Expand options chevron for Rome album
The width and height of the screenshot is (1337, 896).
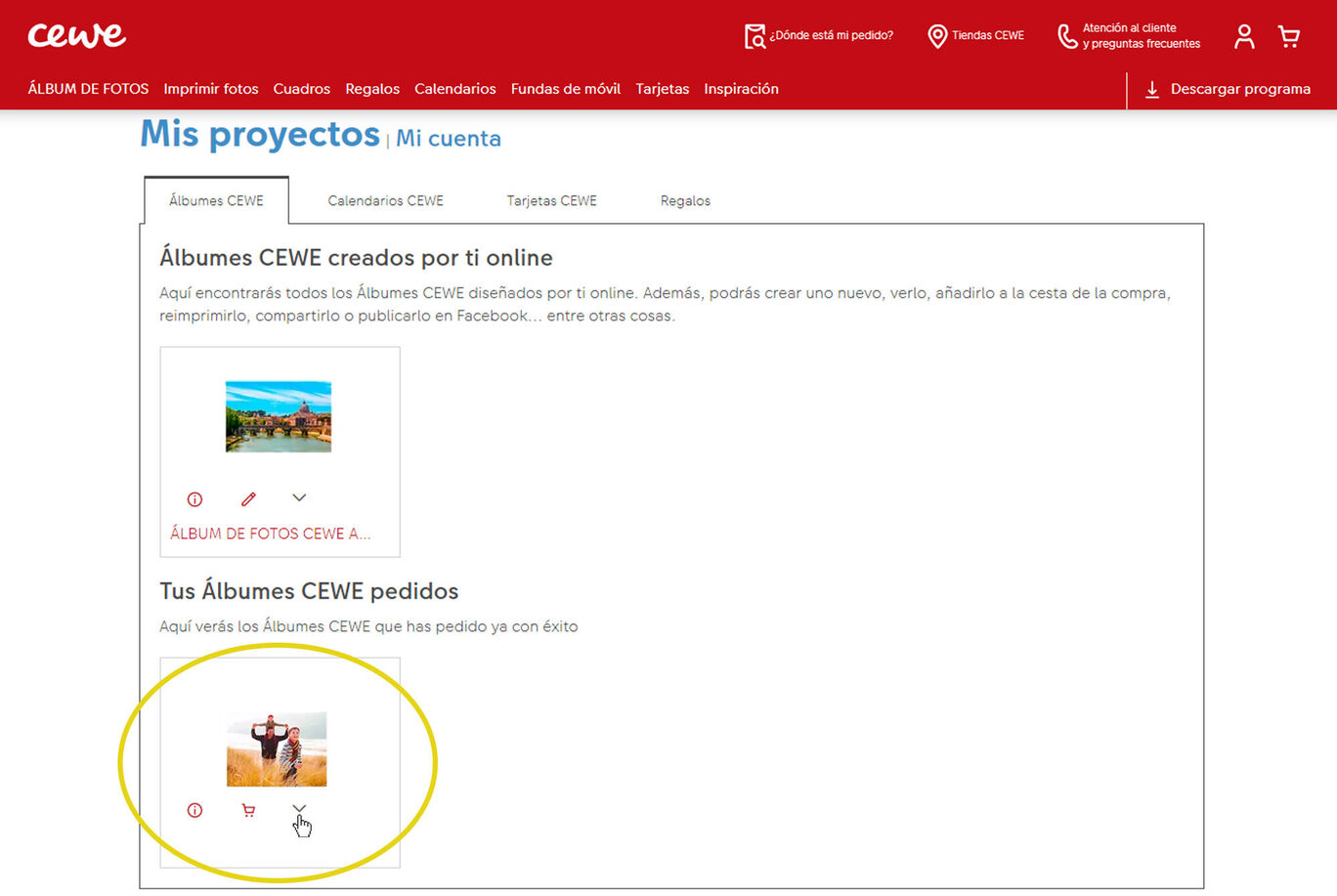pyautogui.click(x=299, y=498)
